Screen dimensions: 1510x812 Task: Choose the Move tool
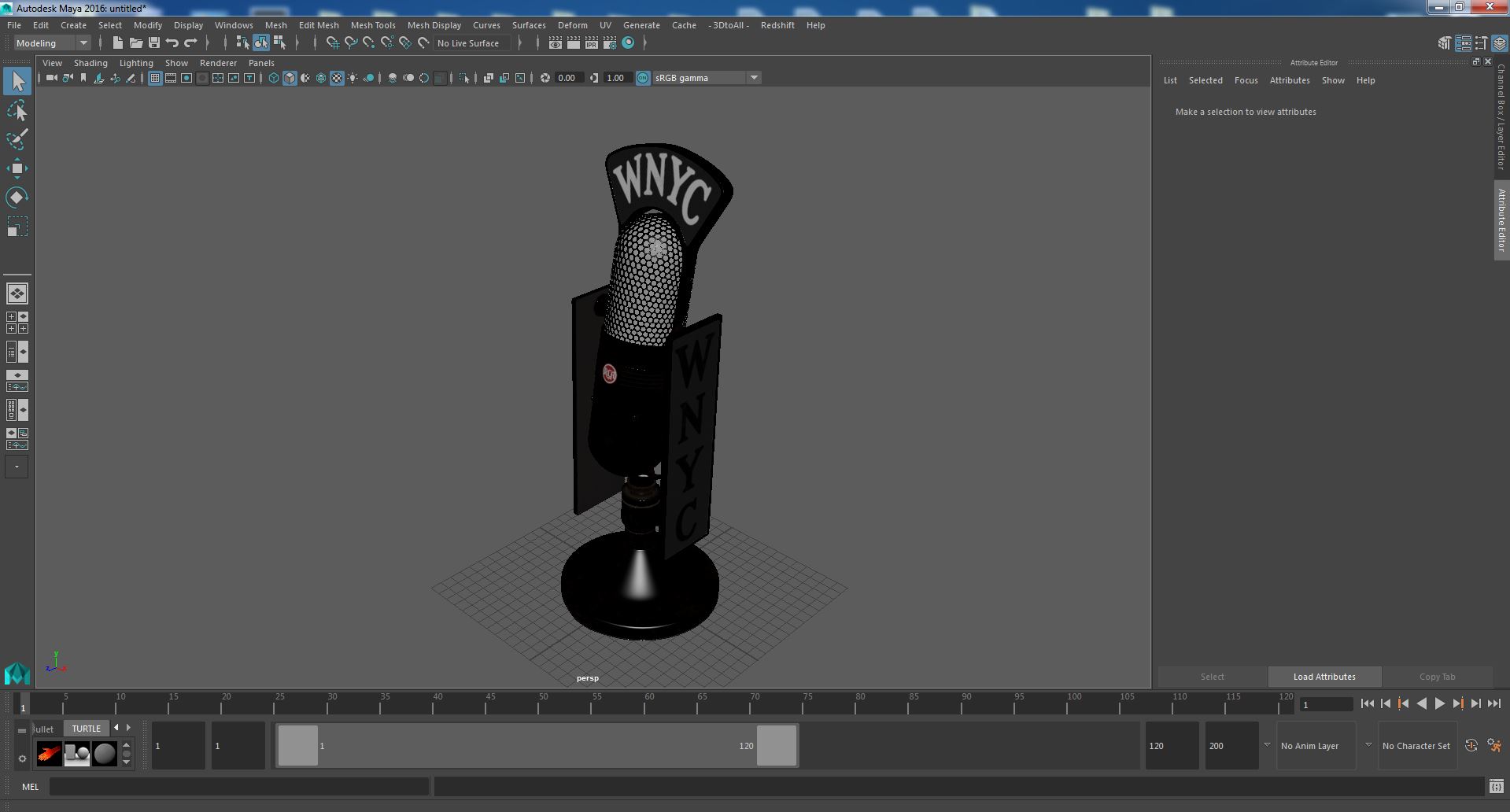(x=17, y=168)
